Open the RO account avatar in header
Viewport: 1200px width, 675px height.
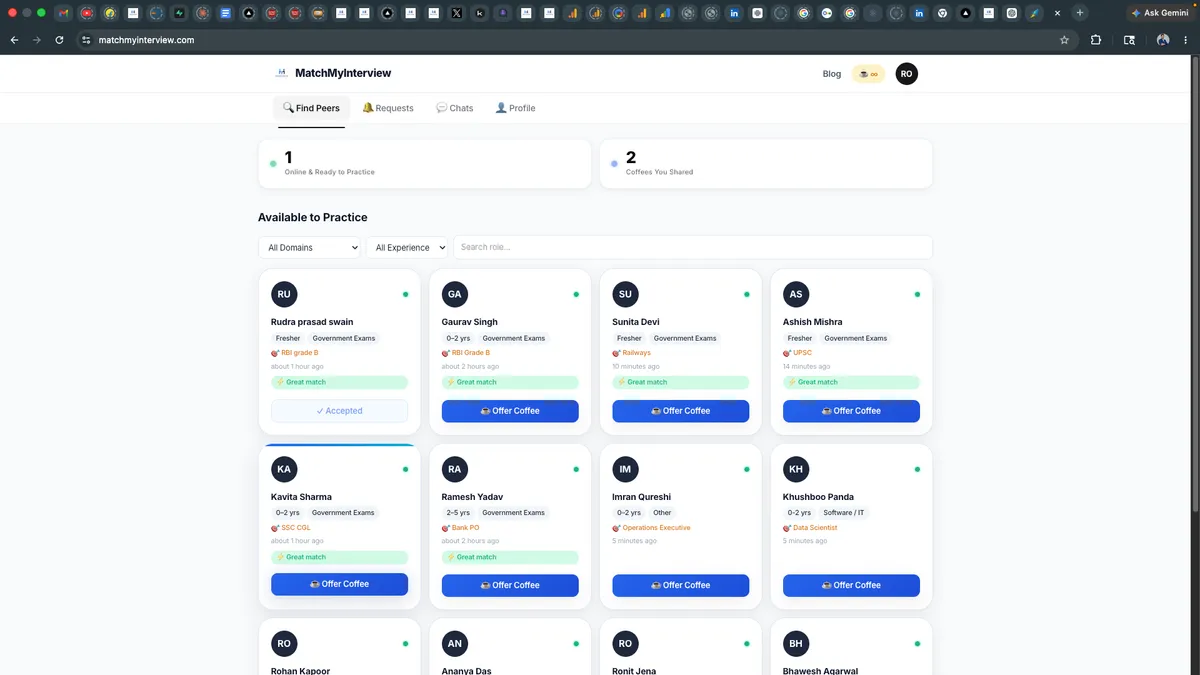click(x=906, y=74)
